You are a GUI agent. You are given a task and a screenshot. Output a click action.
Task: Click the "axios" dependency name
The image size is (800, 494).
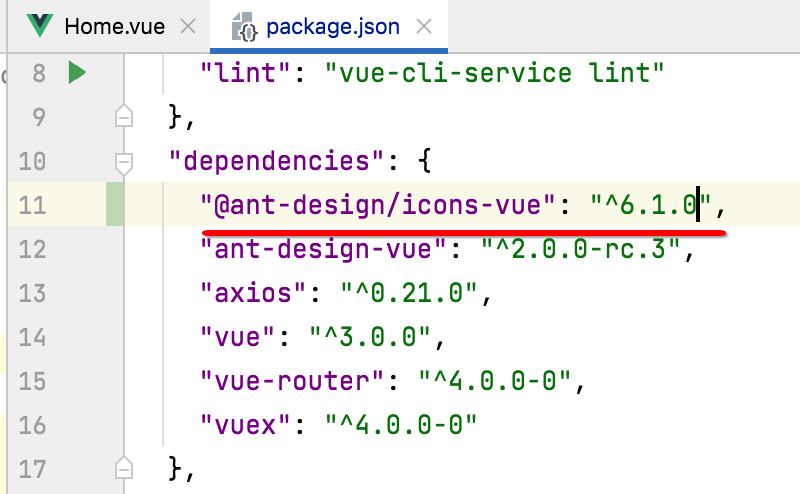click(x=253, y=293)
